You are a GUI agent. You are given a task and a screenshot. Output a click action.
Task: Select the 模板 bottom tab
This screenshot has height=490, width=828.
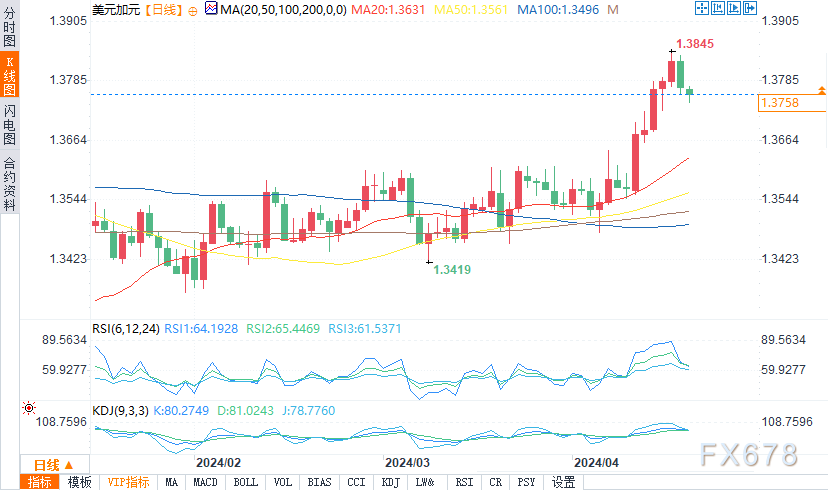coord(80,482)
